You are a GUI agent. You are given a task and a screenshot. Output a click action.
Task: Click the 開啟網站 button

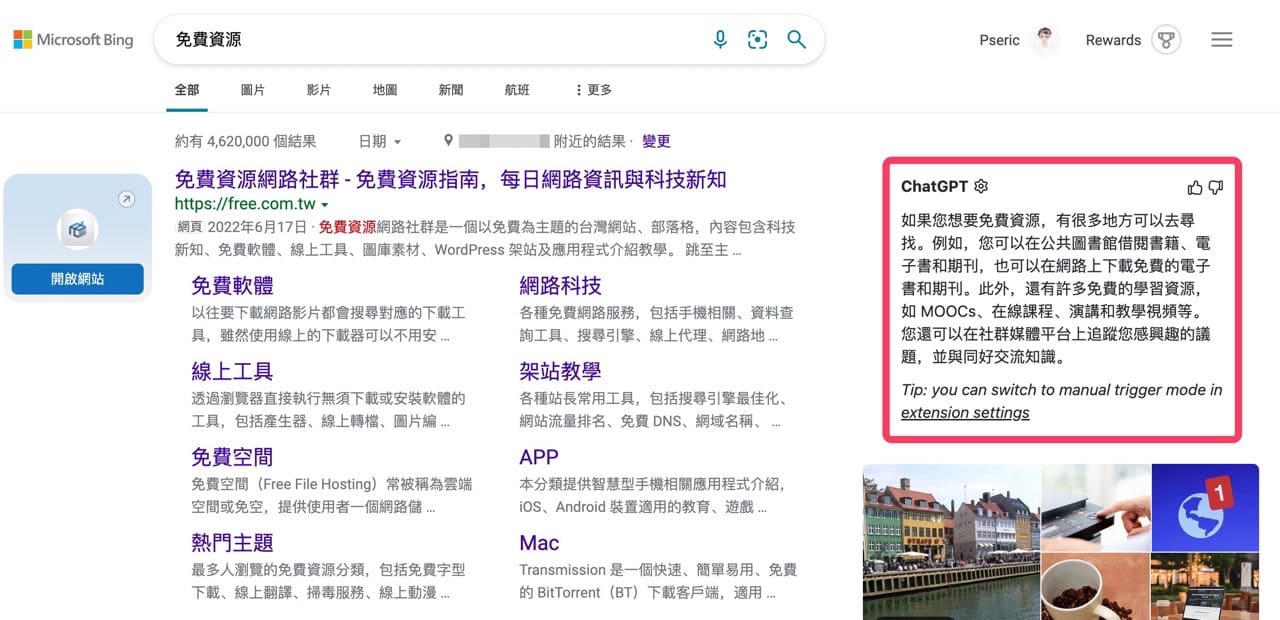pyautogui.click(x=77, y=279)
